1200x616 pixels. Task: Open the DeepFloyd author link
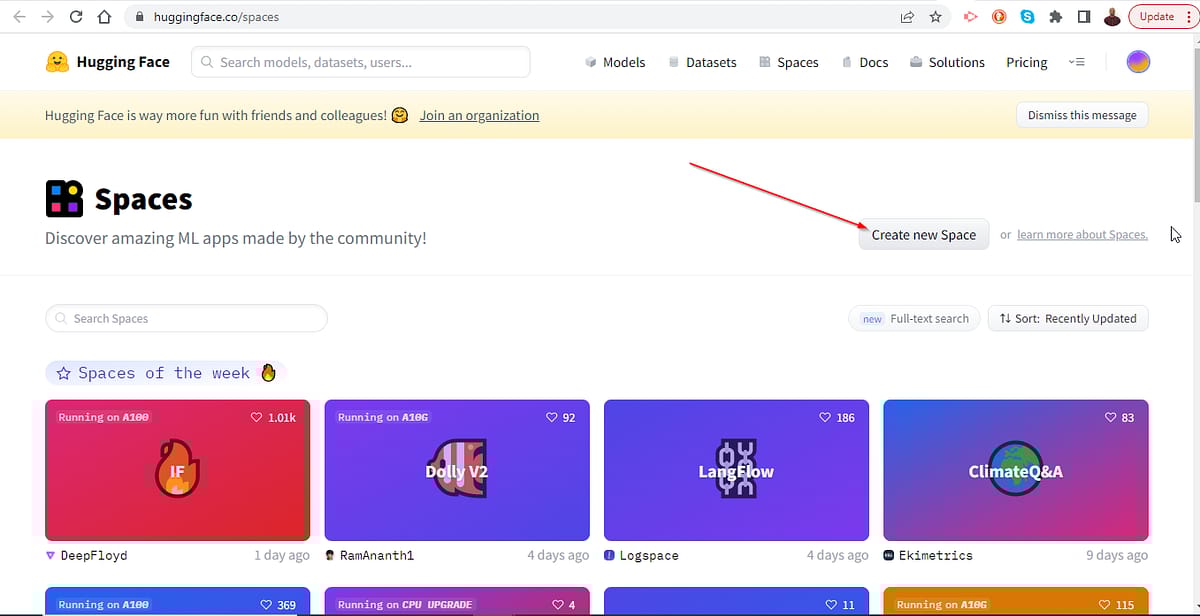(93, 555)
